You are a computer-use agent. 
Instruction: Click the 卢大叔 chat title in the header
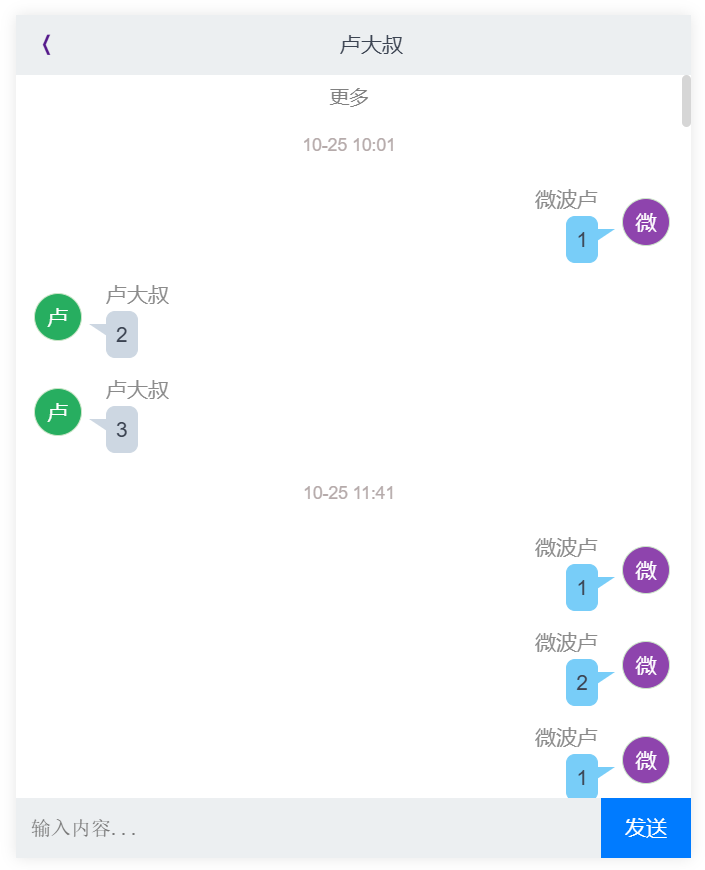pos(371,45)
